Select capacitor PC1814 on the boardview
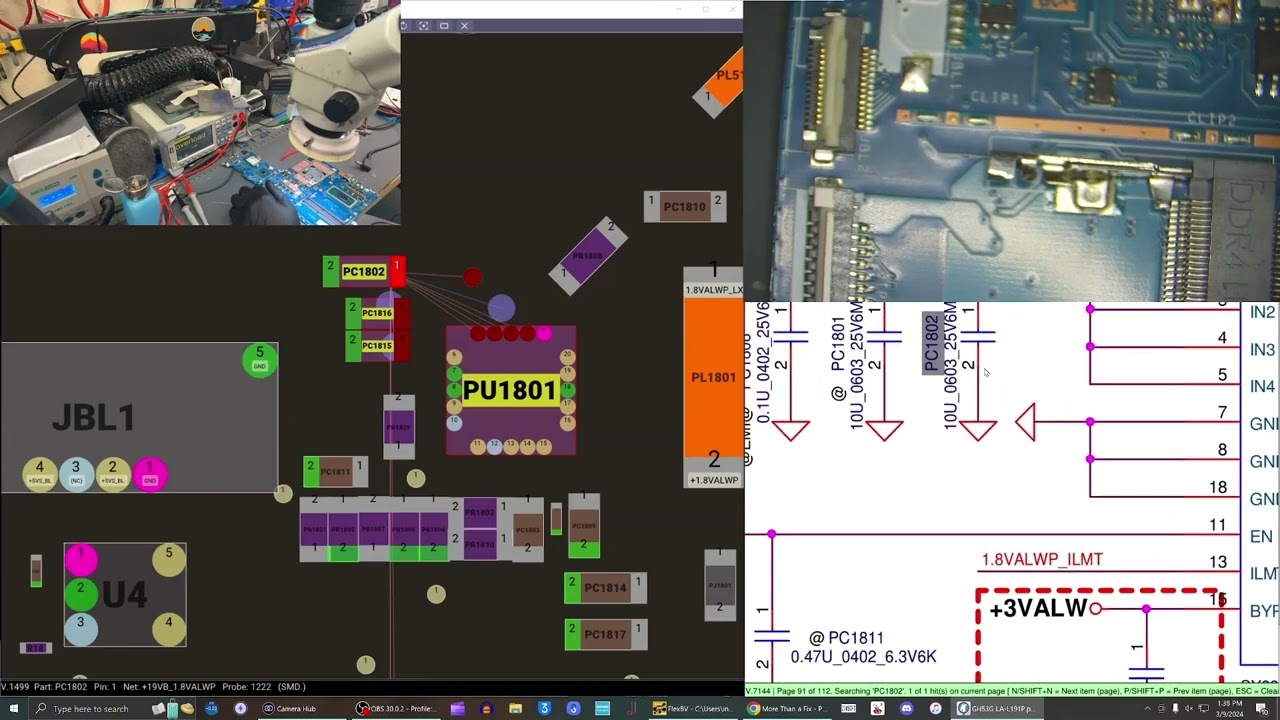The height and width of the screenshot is (720, 1280). (605, 588)
